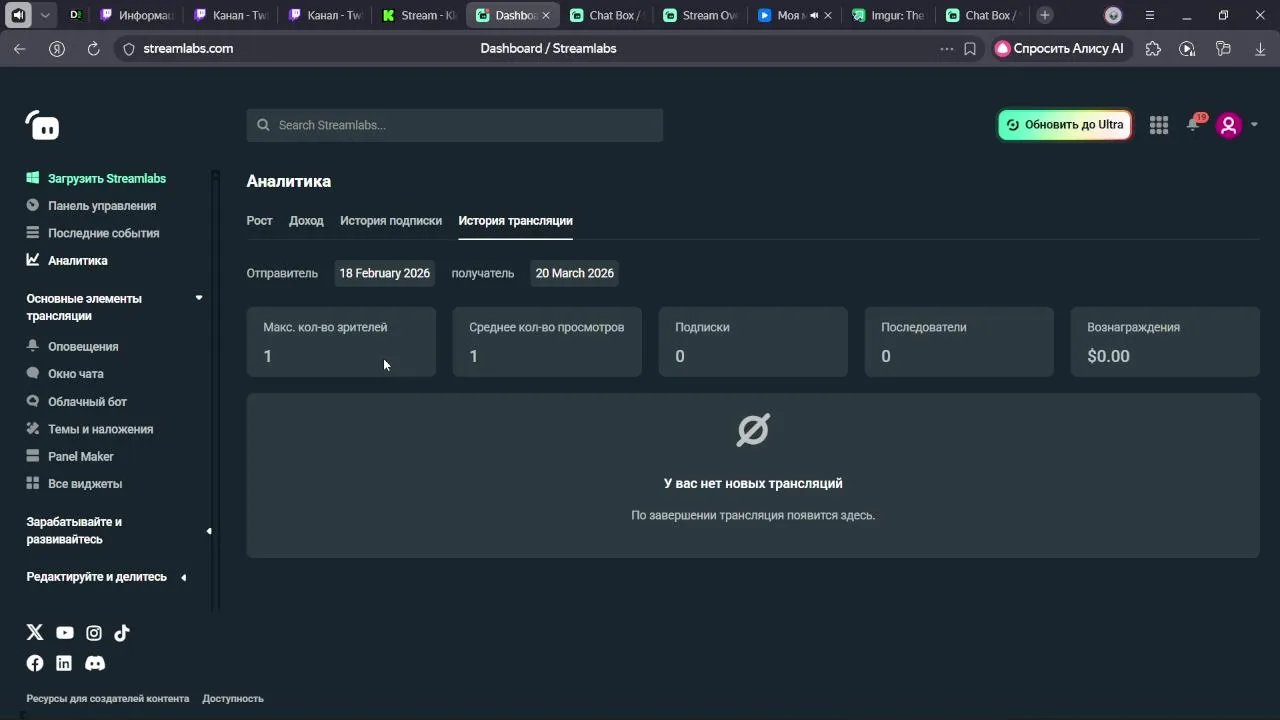Screen dimensions: 1280x720
Task: Open the three-dots page menu in address bar
Action: [x=947, y=48]
